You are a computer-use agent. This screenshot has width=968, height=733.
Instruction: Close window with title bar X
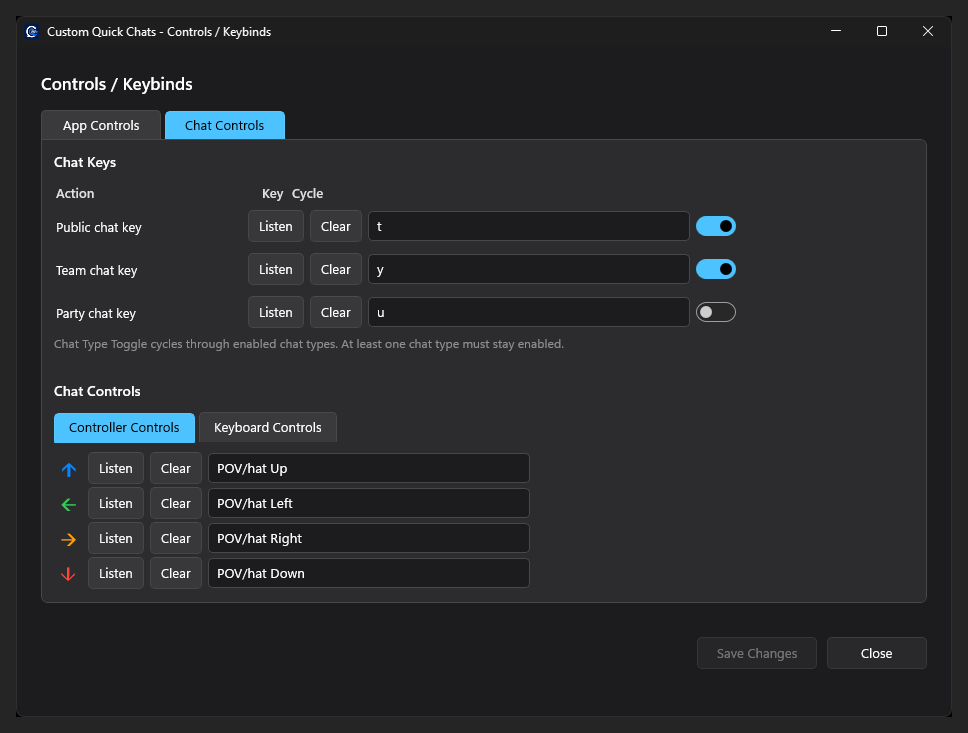(x=927, y=31)
